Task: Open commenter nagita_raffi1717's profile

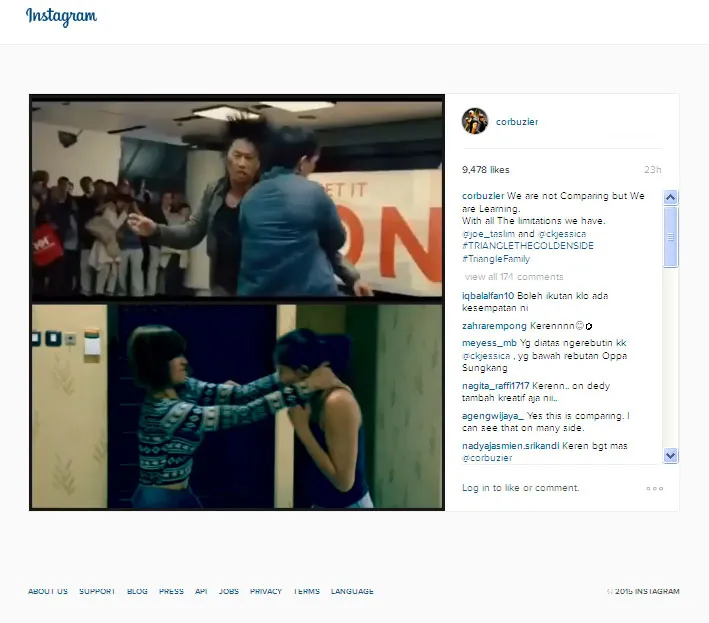Action: tap(496, 386)
